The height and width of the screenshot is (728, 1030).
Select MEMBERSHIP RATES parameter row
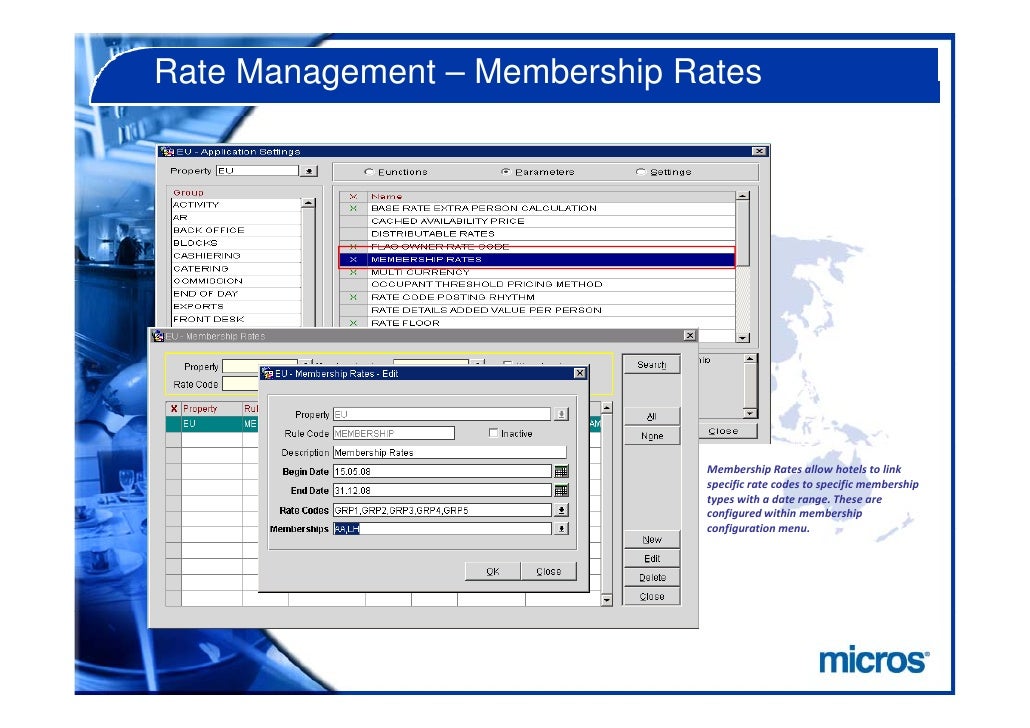(x=537, y=260)
